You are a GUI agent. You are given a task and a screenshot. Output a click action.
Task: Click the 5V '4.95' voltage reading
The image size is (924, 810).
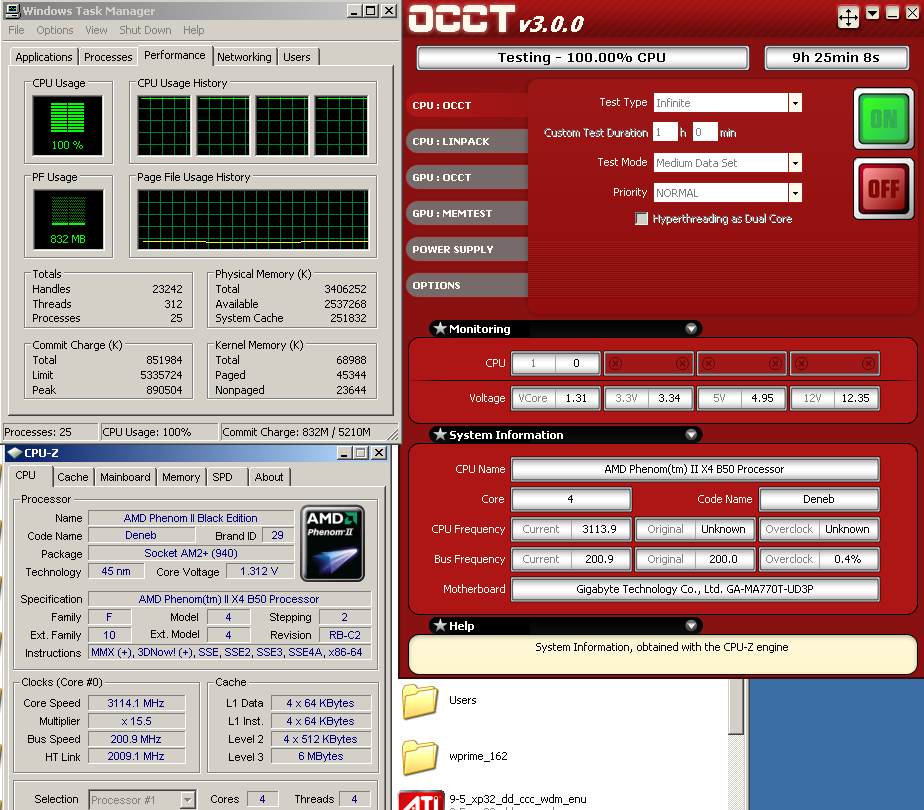click(763, 398)
